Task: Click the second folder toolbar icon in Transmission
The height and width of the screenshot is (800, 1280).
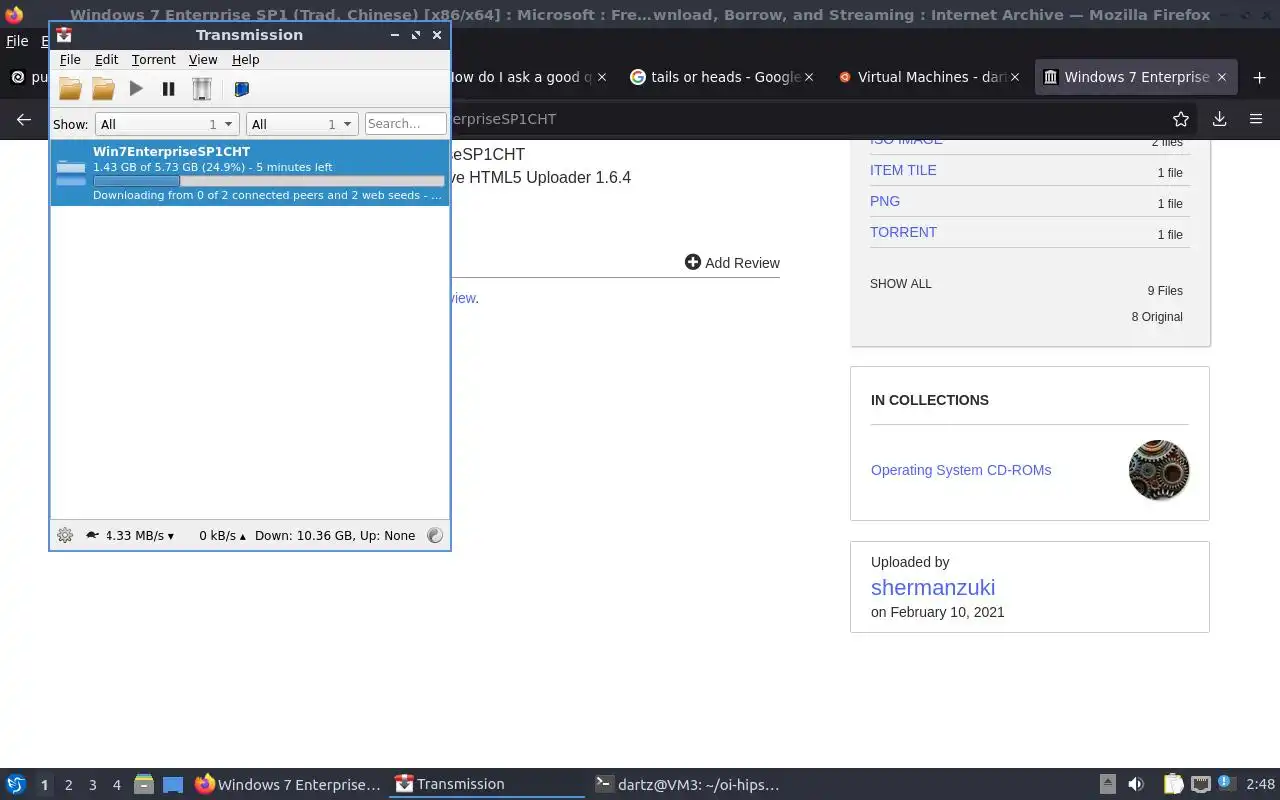Action: [x=103, y=89]
